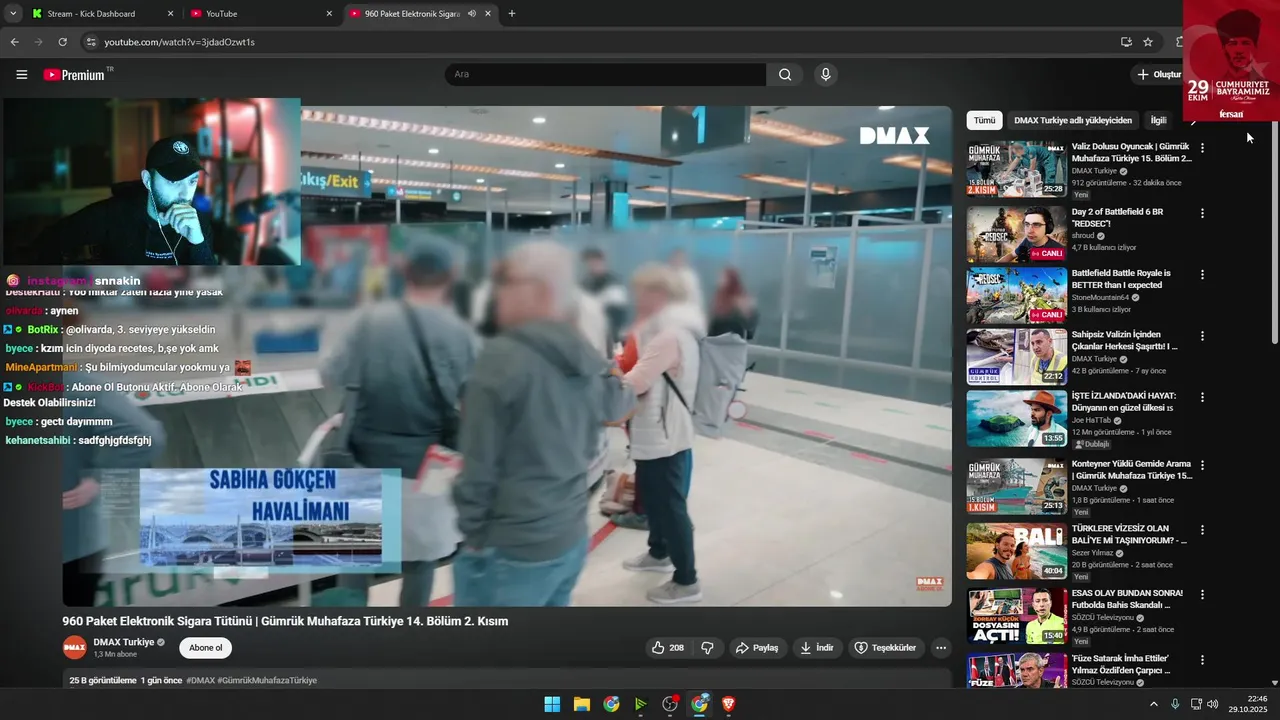Switch to Stream - Kick Dashboard tab

click(x=91, y=14)
